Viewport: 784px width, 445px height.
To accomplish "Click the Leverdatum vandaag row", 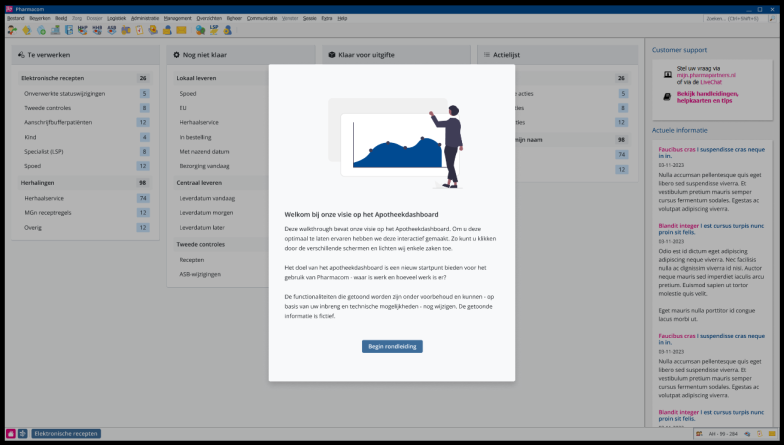I will click(220, 198).
